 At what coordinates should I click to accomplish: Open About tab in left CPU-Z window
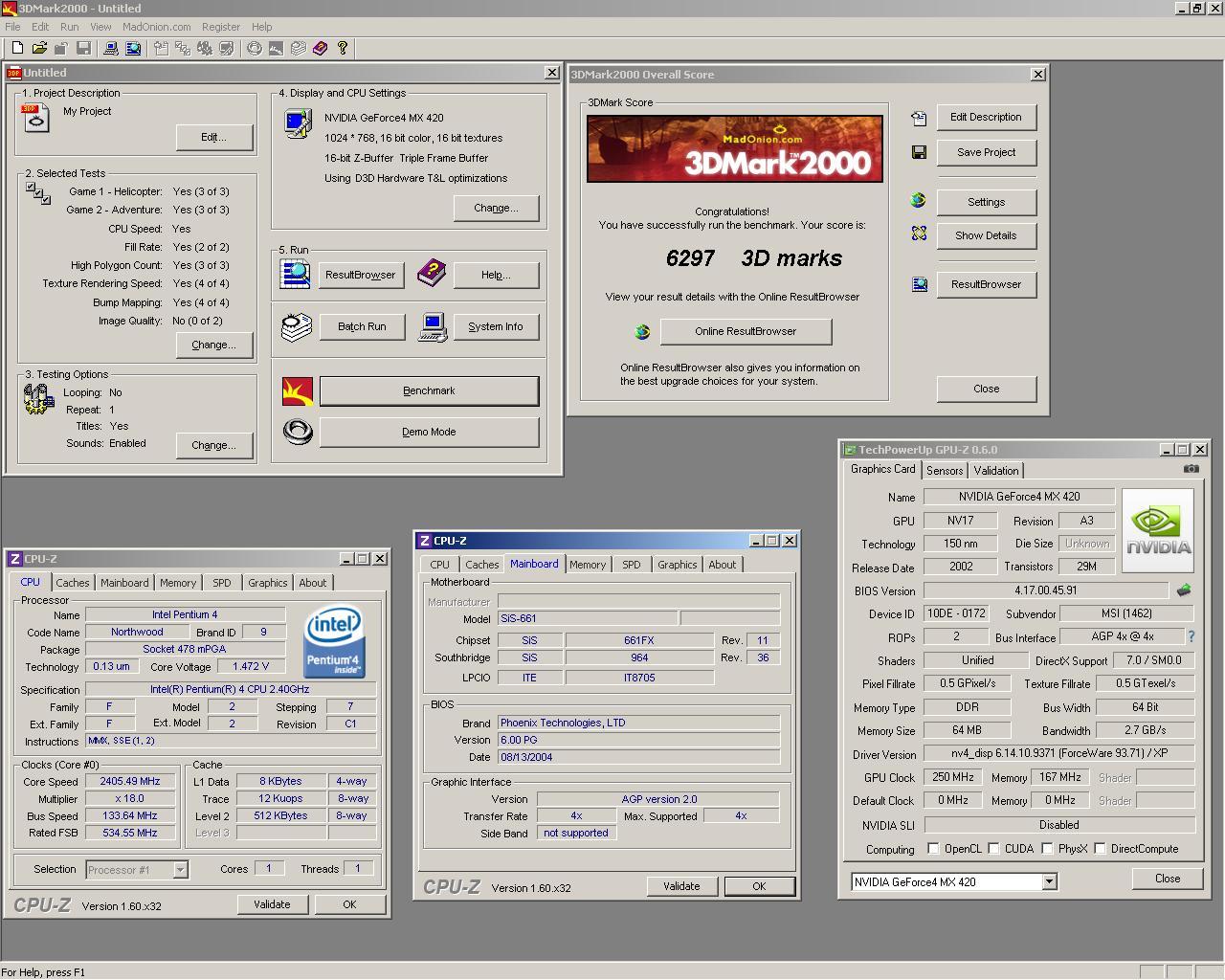coord(313,583)
